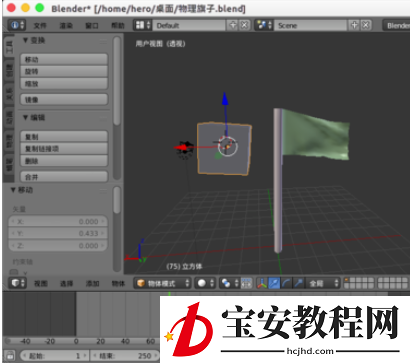Click the blue Z-axis manipulator arrow
The width and height of the screenshot is (410, 363).
pos(225,99)
